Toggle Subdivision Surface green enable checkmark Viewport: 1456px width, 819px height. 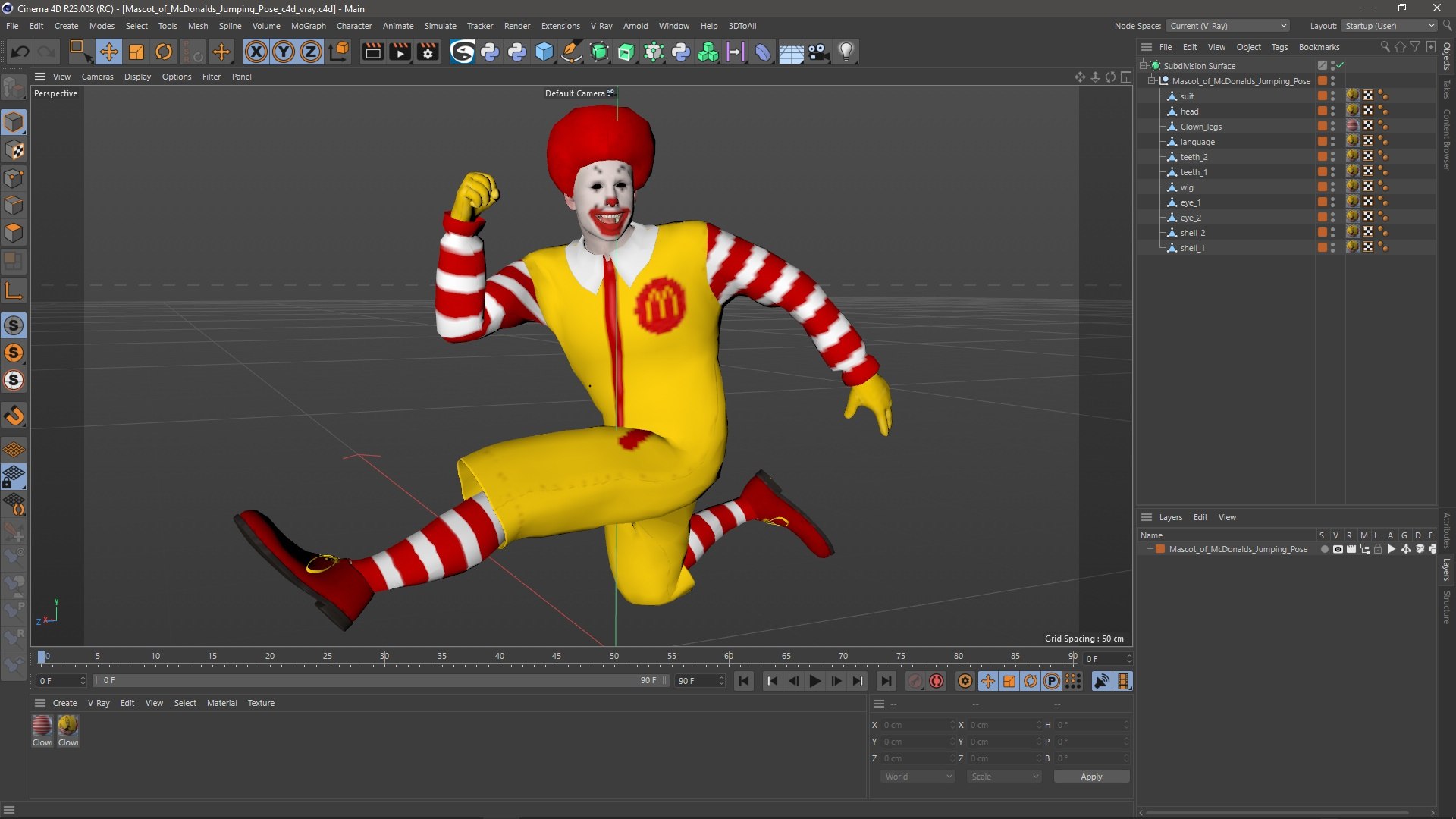pyautogui.click(x=1341, y=65)
